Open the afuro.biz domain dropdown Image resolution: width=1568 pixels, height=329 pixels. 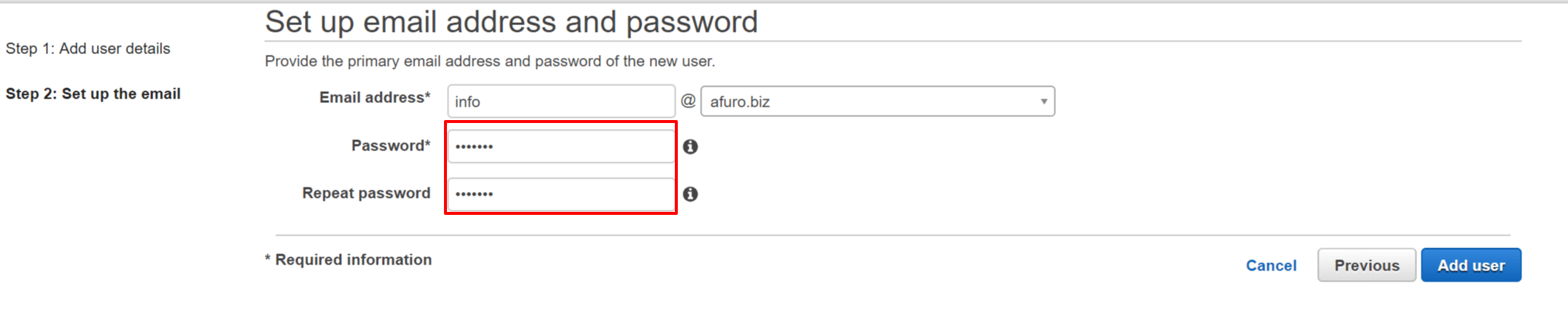click(x=877, y=102)
